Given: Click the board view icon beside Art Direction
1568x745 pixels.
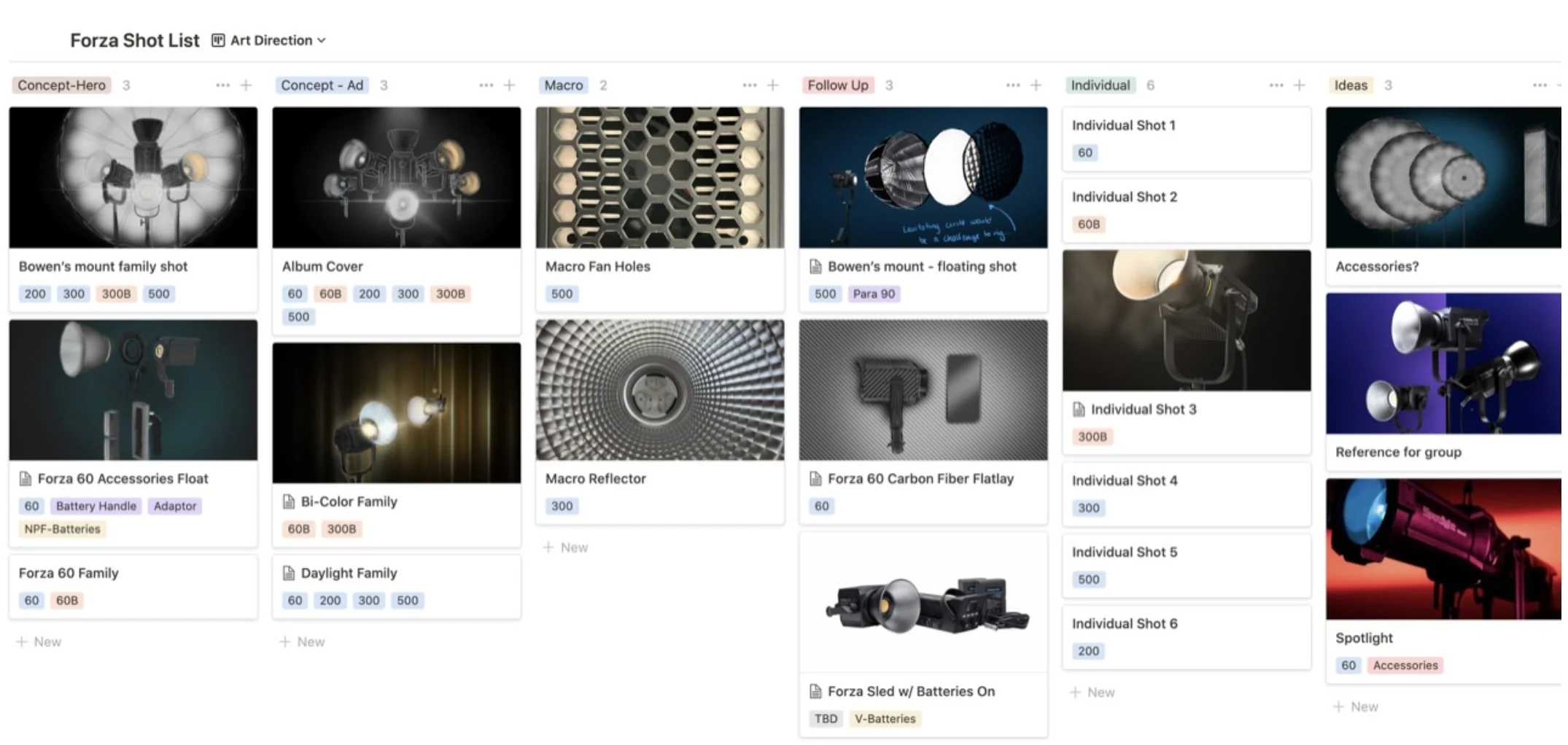Looking at the screenshot, I should (x=217, y=40).
